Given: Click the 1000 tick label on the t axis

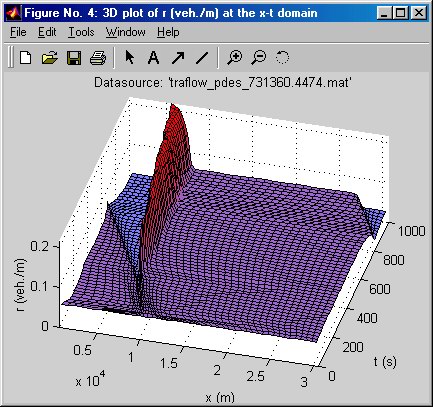Looking at the screenshot, I should 412,231.
